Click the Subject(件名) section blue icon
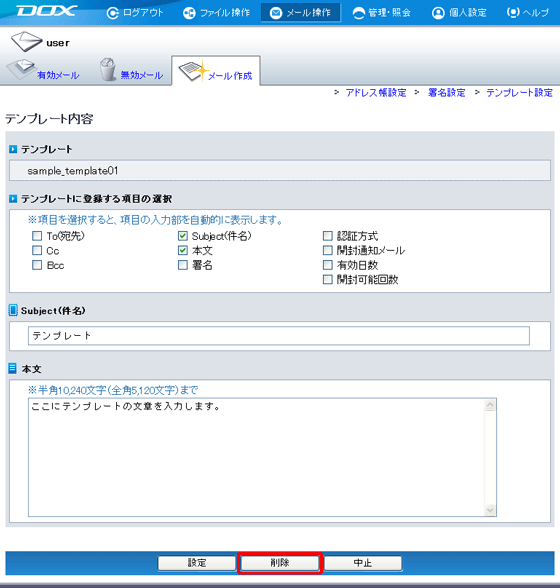The width and height of the screenshot is (560, 588). [x=13, y=310]
